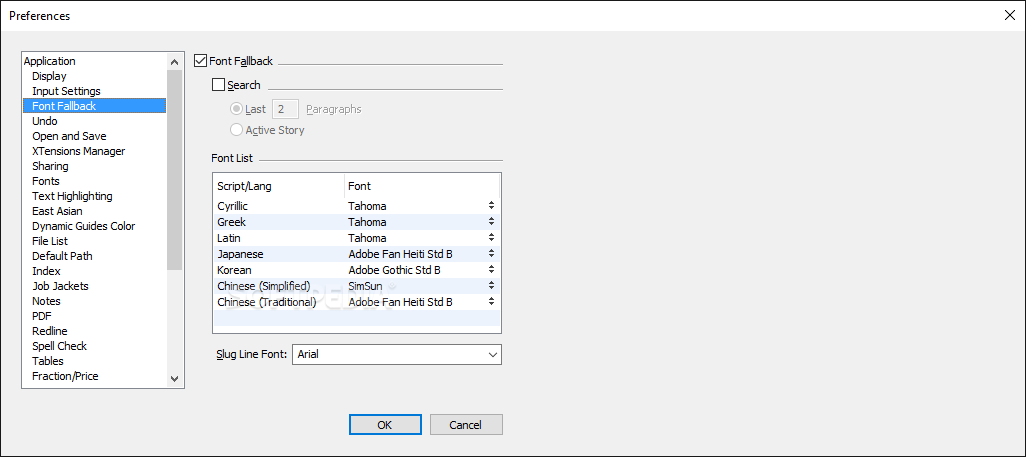
Task: Select the Last paragraphs radio button
Action: pos(236,109)
